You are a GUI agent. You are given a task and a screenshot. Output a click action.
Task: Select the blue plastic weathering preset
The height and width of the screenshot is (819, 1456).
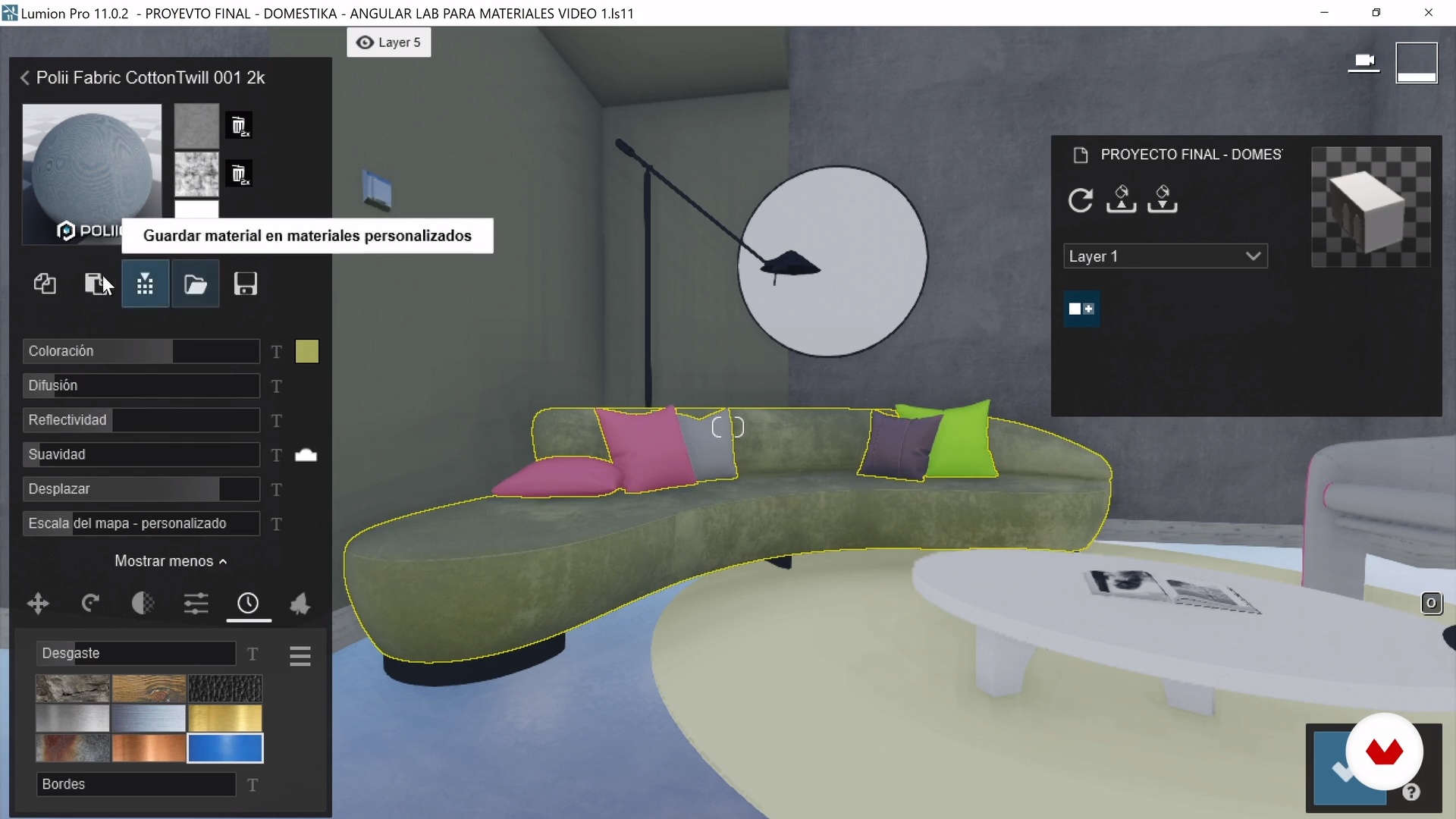[225, 748]
